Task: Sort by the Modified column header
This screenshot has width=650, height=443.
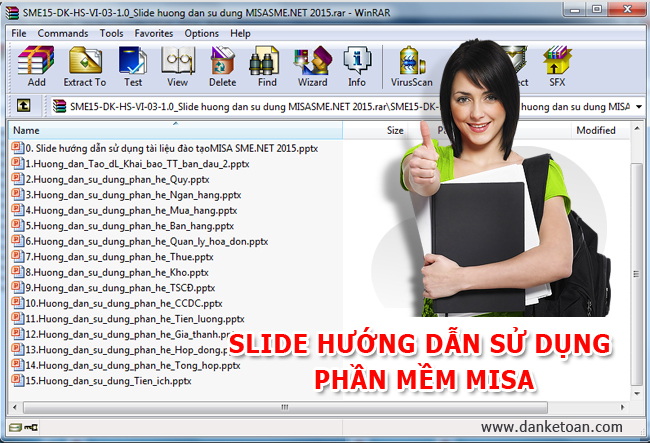Action: click(x=600, y=130)
